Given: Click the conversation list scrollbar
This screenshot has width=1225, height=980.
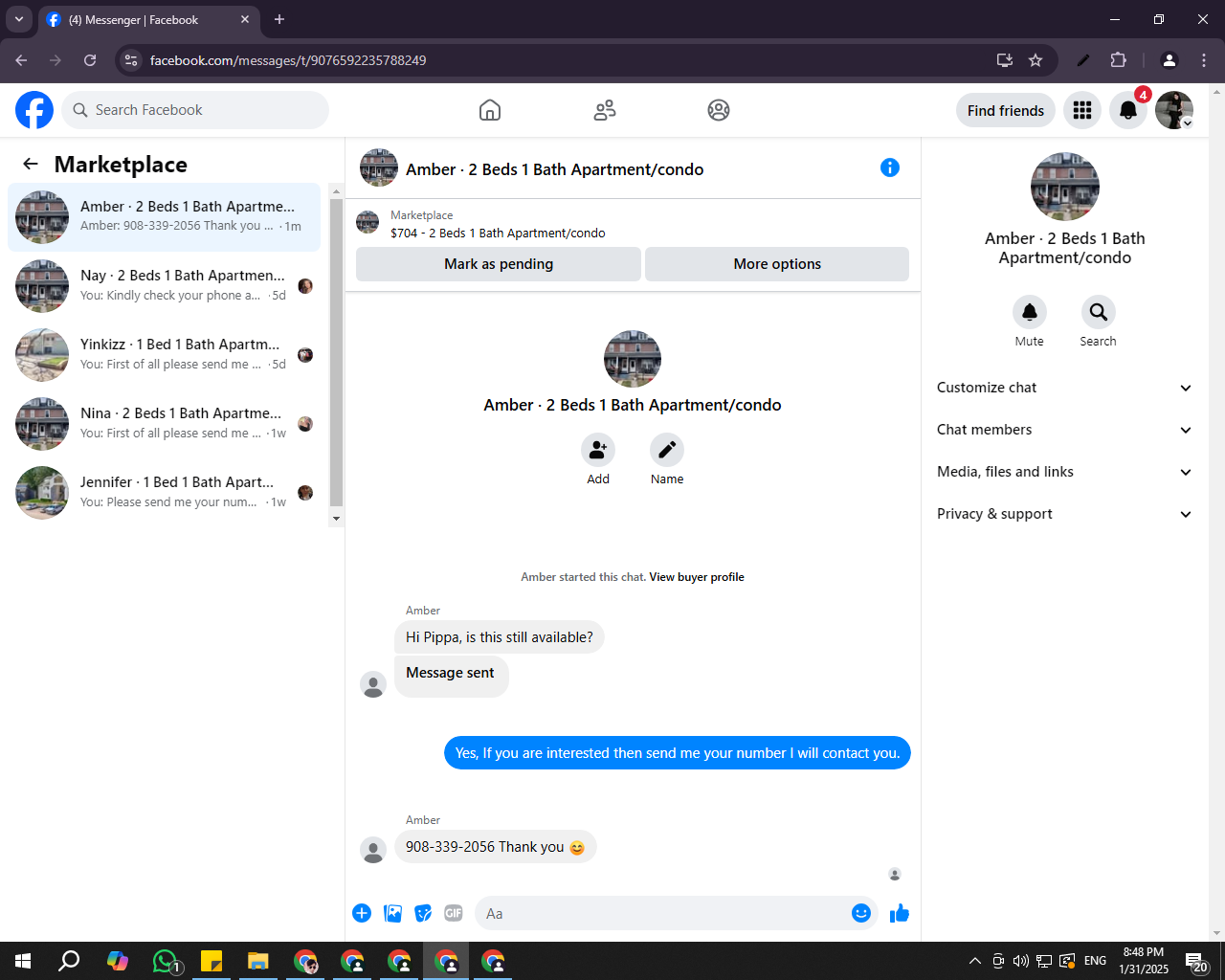Looking at the screenshot, I should click(336, 354).
